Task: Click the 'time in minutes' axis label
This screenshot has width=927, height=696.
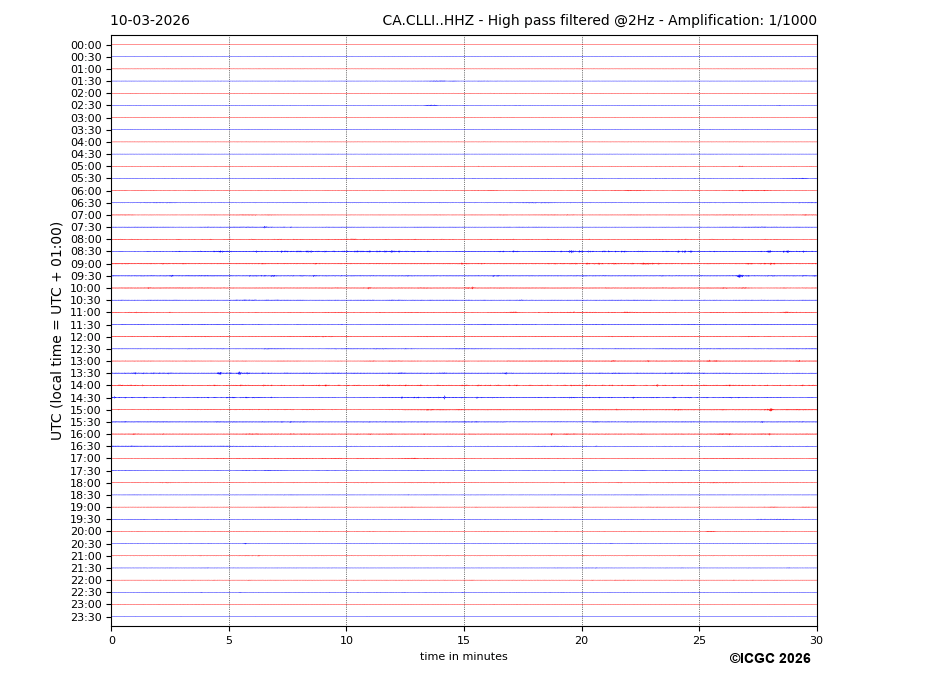Action: [463, 657]
